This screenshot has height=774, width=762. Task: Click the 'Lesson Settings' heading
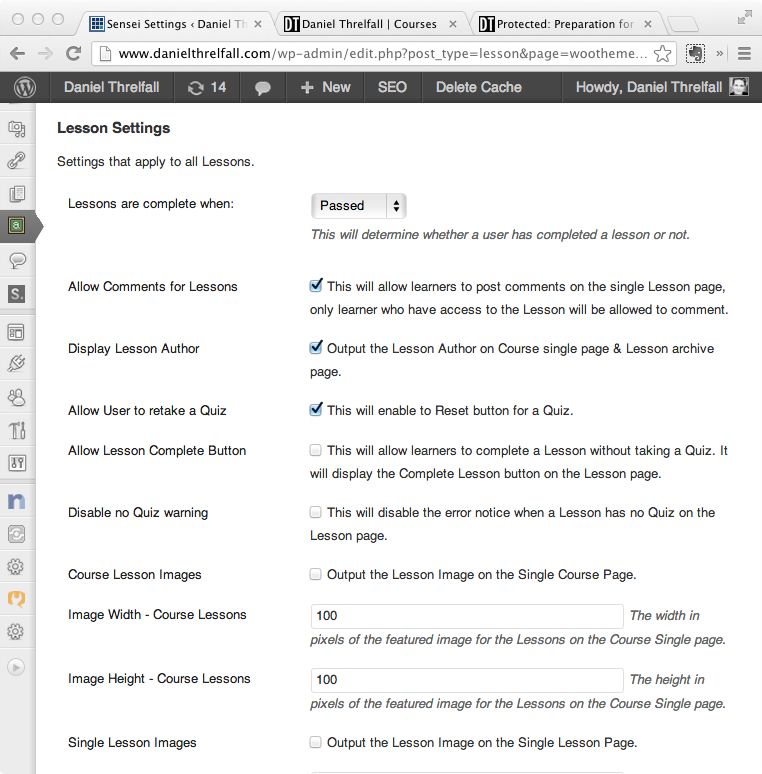[114, 128]
